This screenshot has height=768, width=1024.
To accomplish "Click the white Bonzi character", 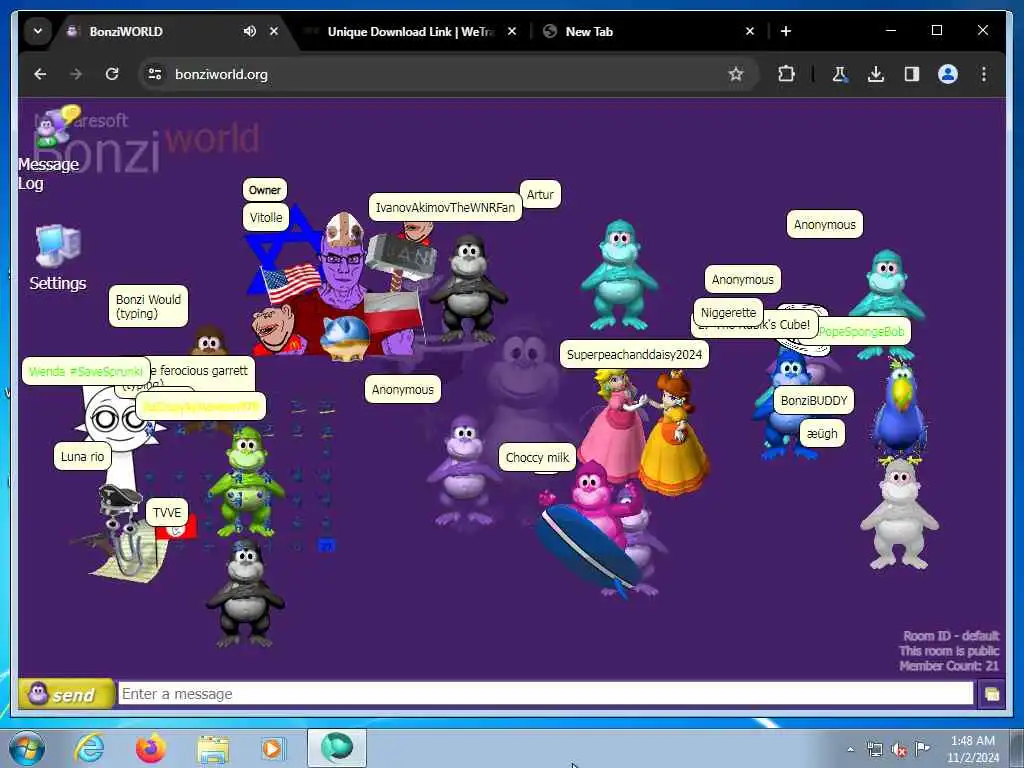I will point(900,514).
